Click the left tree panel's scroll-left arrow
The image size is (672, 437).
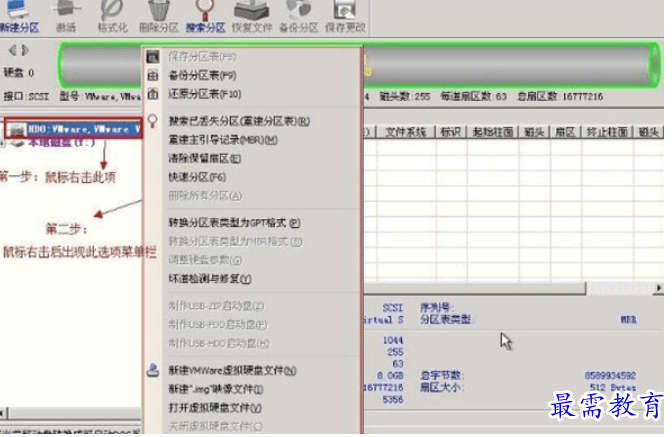click(3, 413)
